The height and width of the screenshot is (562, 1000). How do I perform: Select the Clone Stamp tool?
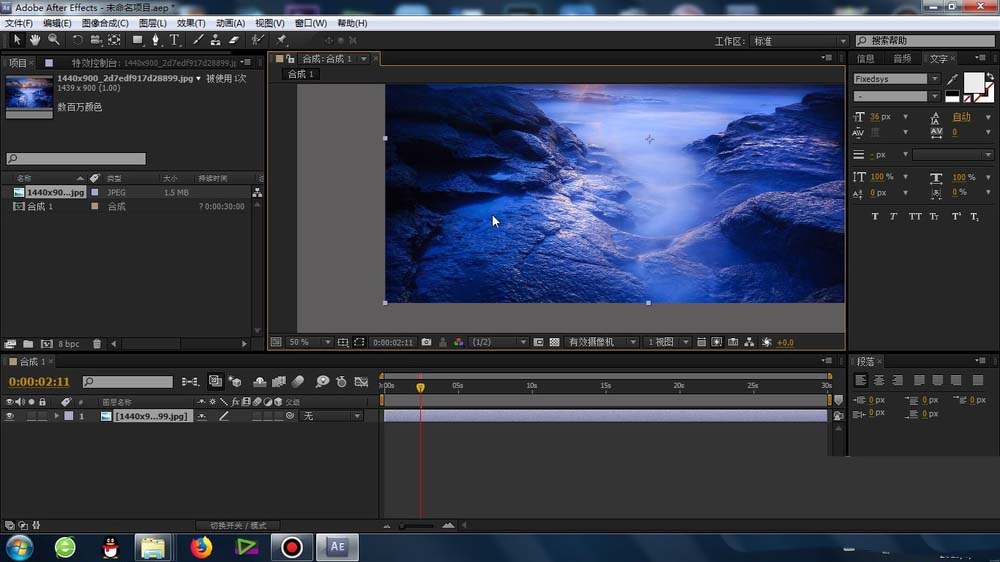pyautogui.click(x=214, y=40)
